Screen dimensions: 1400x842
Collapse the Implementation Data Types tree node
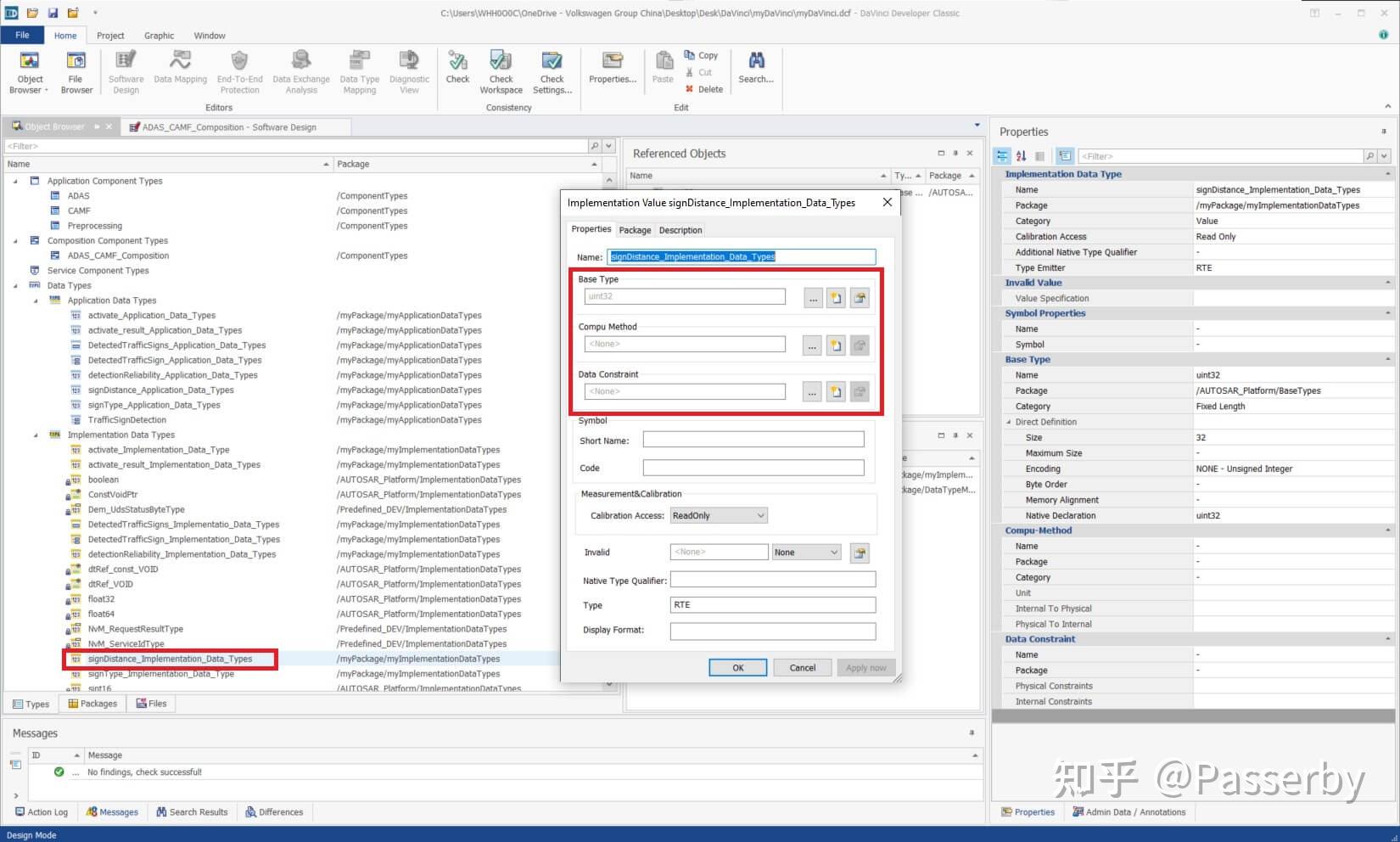(36, 435)
